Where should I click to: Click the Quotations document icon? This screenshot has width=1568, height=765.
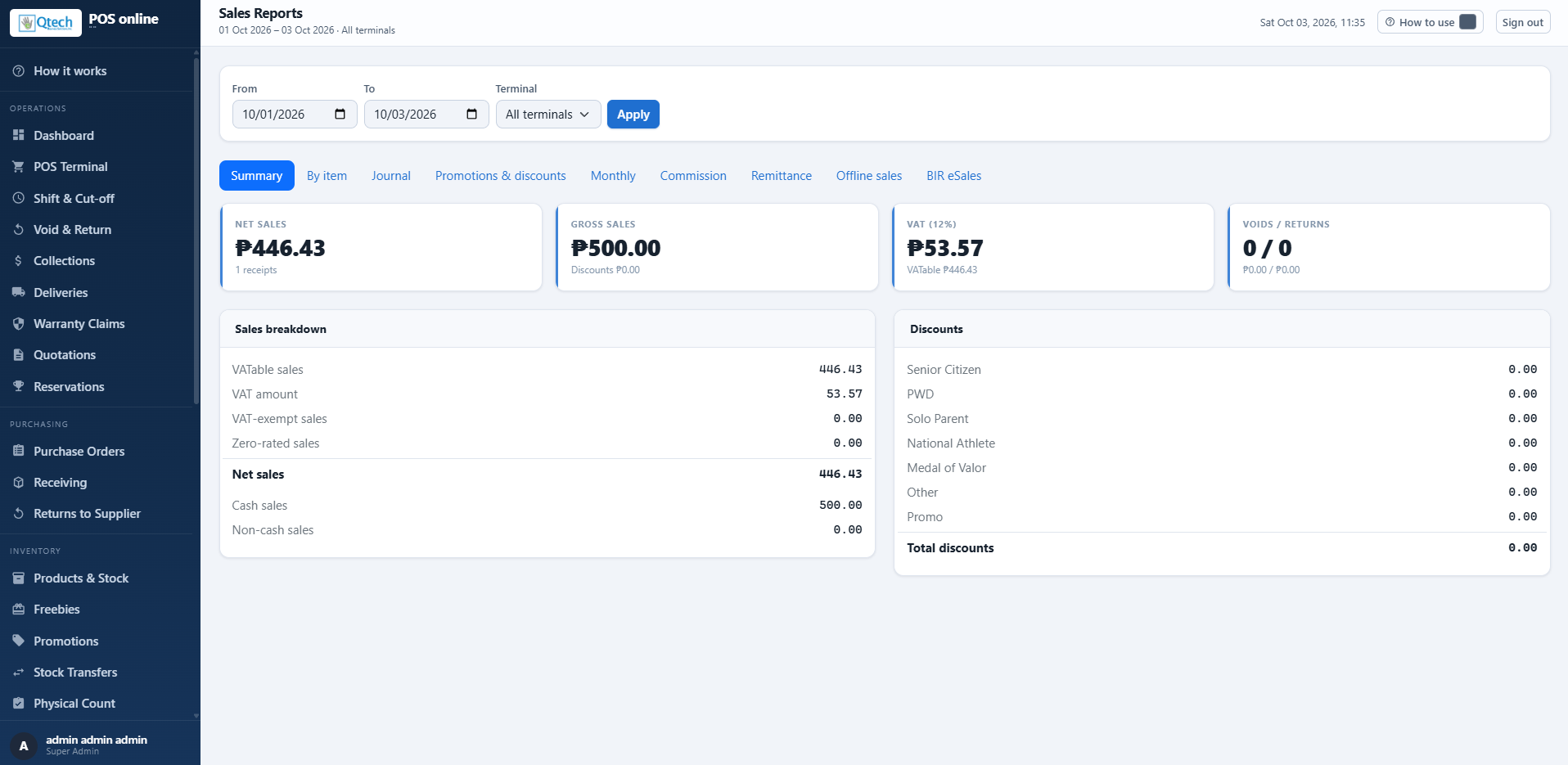18,354
